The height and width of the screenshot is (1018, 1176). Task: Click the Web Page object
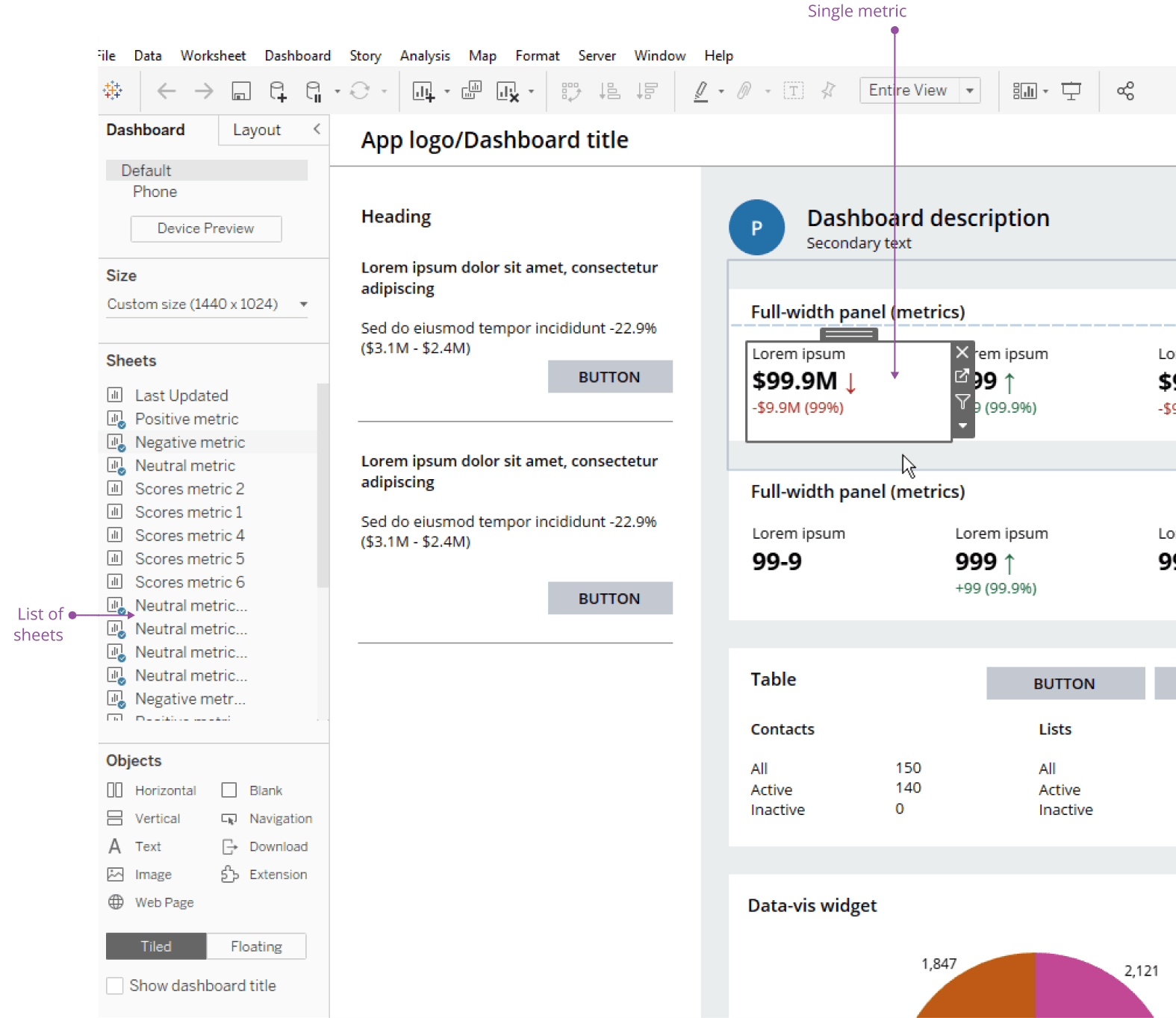pos(151,902)
